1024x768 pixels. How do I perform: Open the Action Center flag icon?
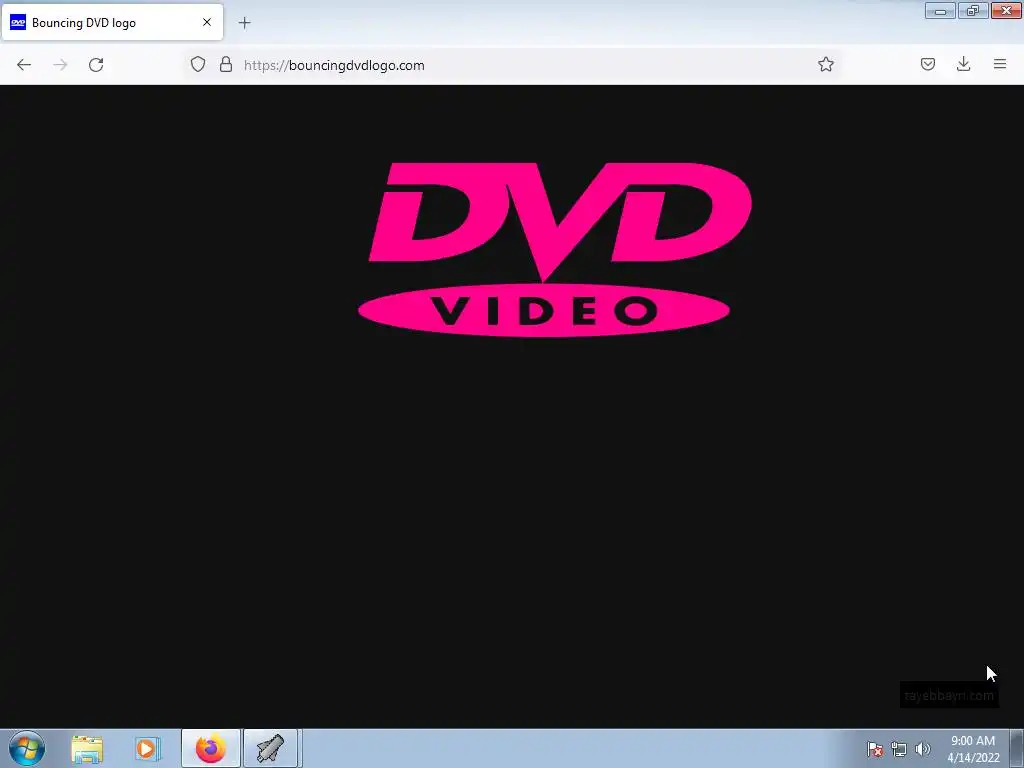(875, 749)
